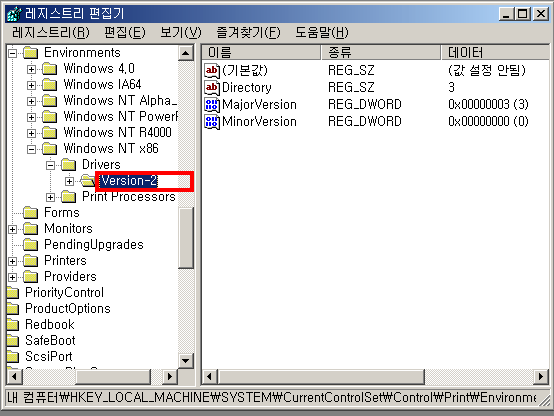Select the Printers tree item

tap(65, 261)
